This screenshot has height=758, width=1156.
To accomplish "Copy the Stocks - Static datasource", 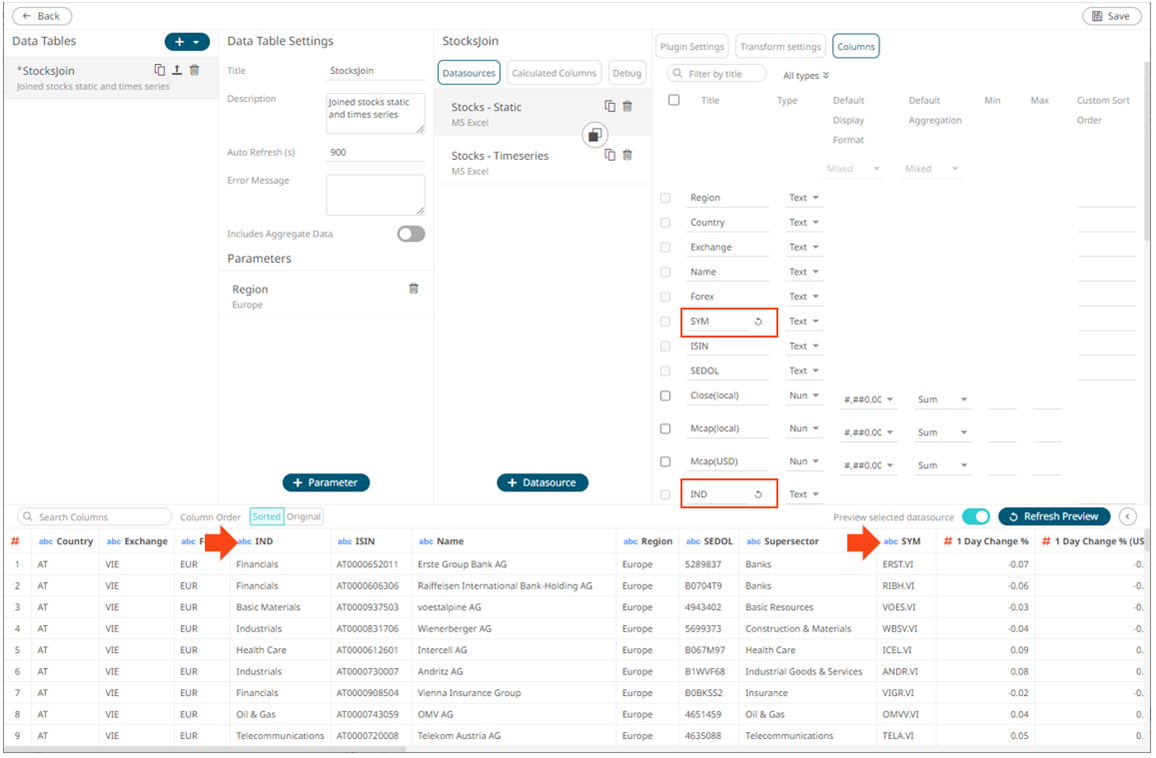I will point(610,107).
